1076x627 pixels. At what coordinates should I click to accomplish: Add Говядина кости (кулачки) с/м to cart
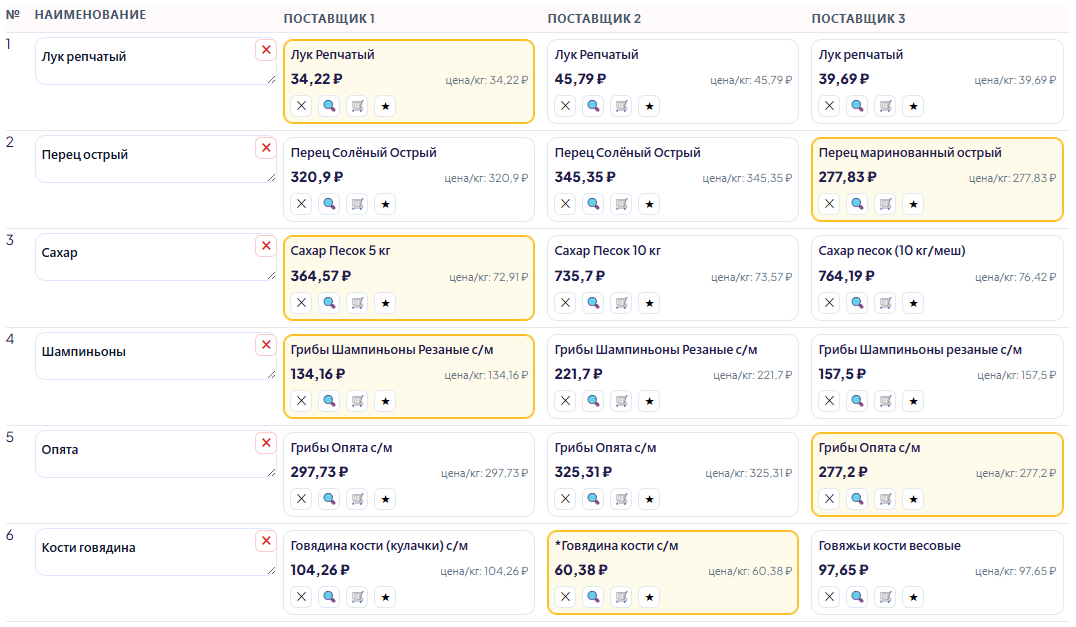click(357, 598)
